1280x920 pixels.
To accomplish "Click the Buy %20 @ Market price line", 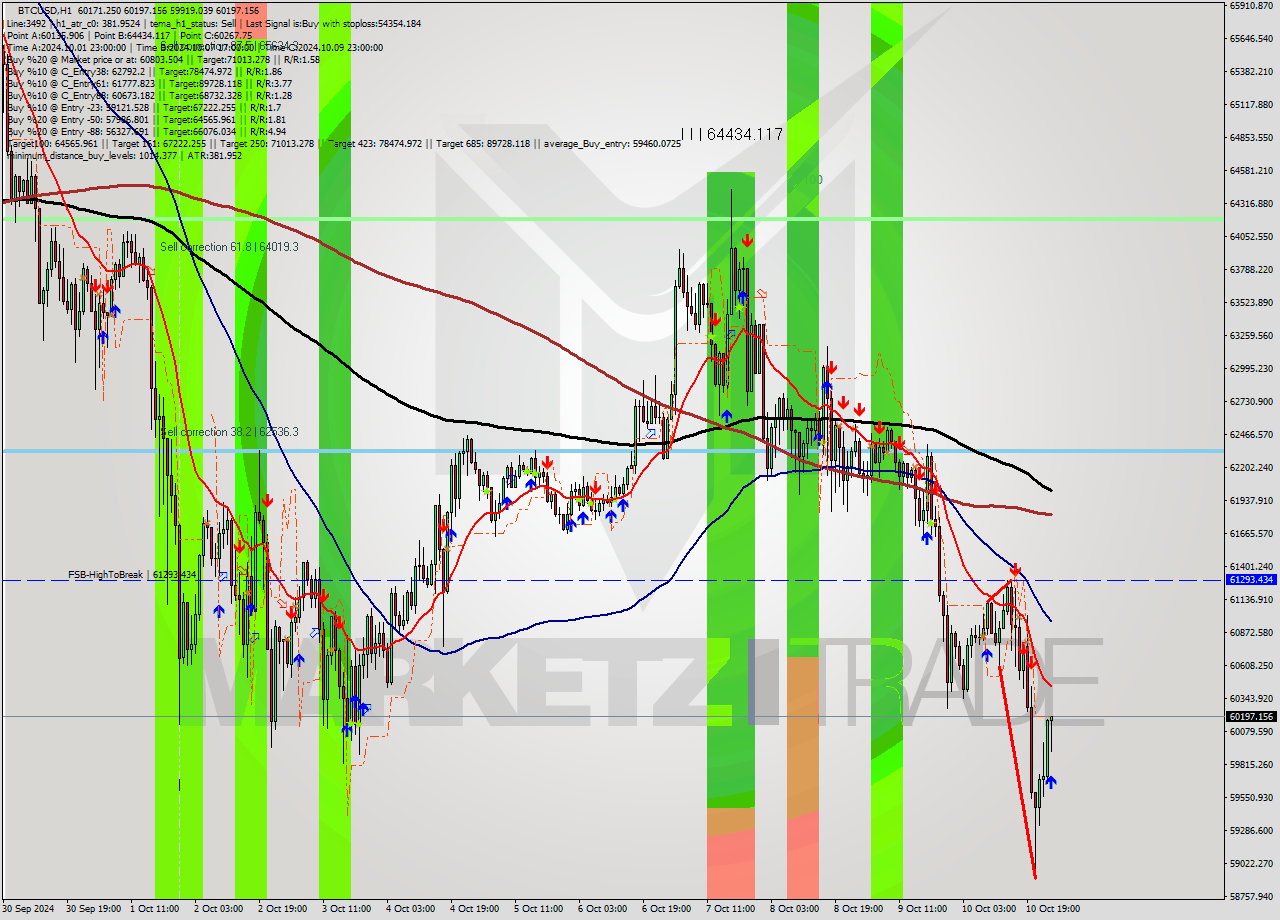I will pos(163,59).
